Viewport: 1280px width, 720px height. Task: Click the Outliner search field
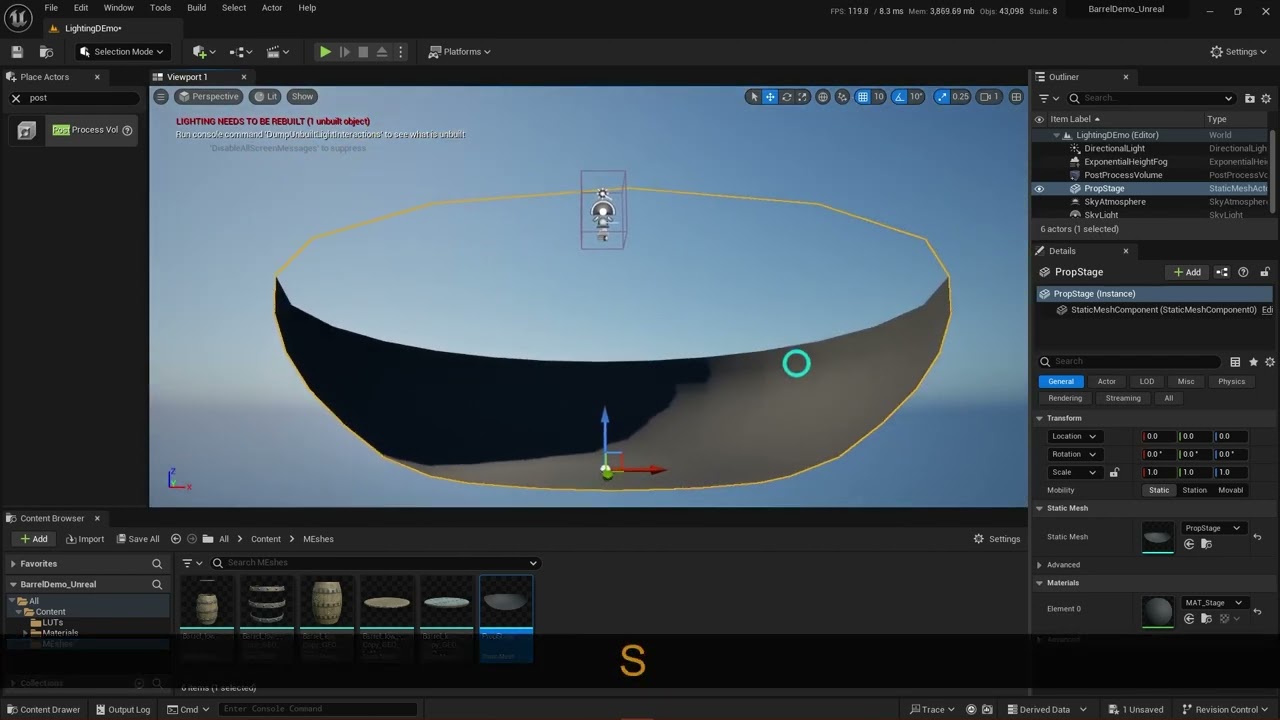(1151, 98)
